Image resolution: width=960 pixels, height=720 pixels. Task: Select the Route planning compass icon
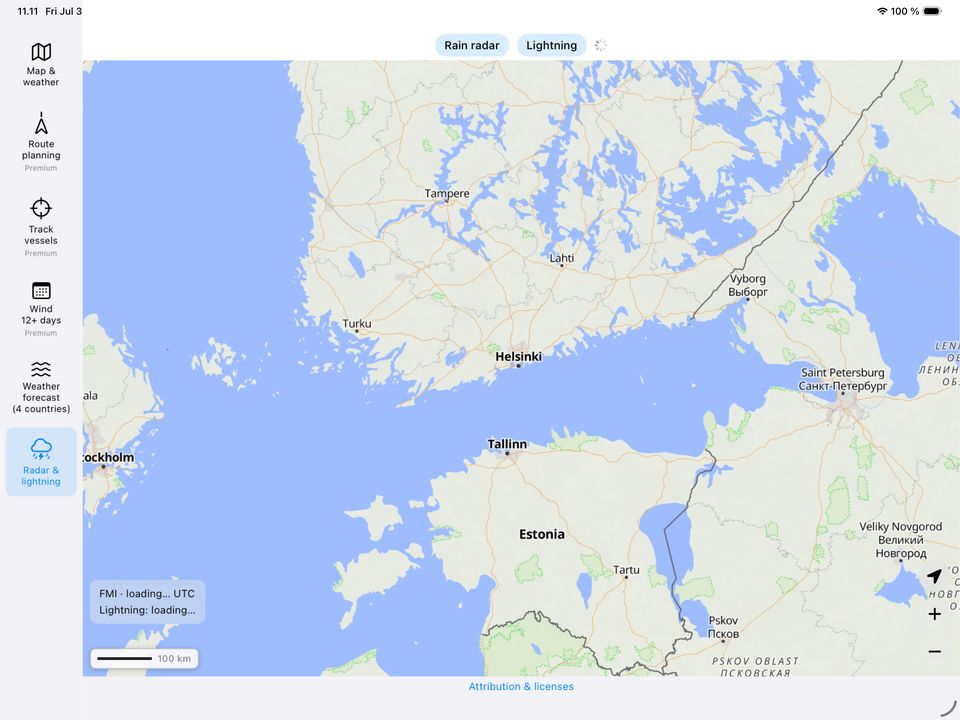[x=41, y=124]
